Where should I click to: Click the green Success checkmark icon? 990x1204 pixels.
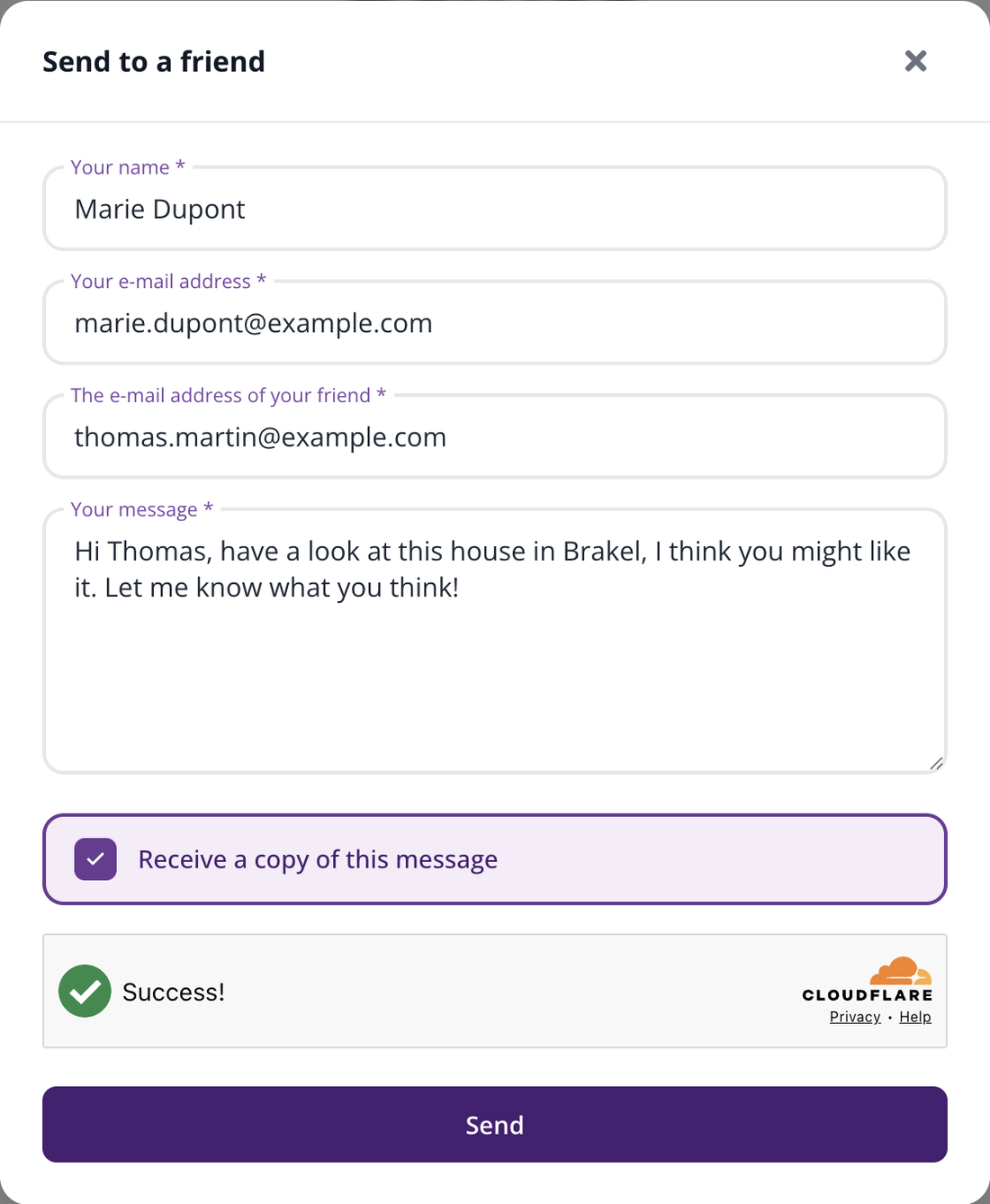[x=85, y=991]
